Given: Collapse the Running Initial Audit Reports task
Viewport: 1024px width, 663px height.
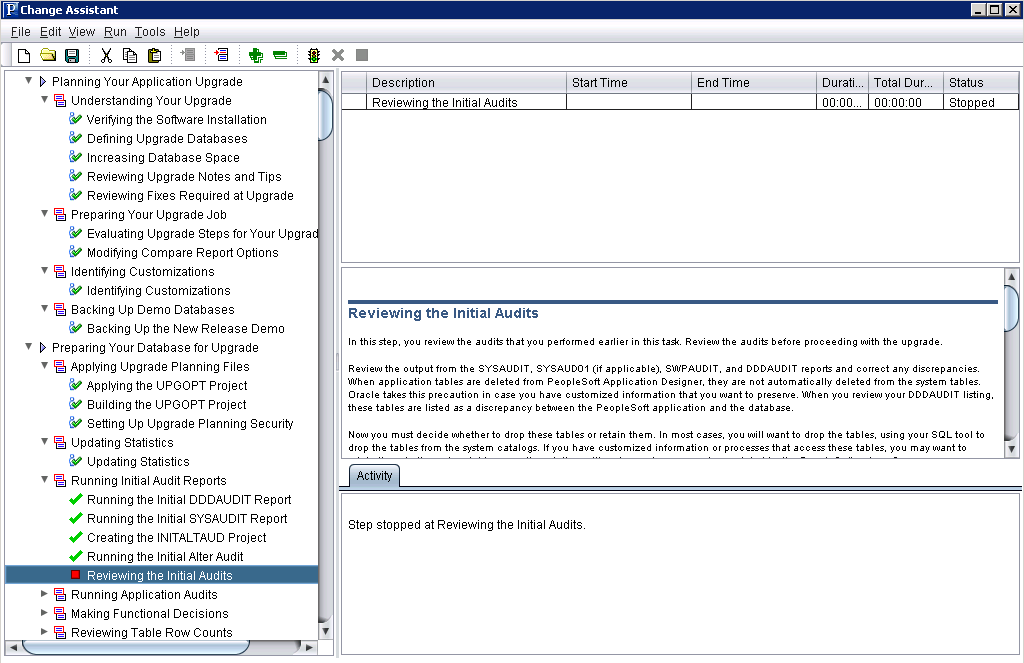Looking at the screenshot, I should point(44,479).
